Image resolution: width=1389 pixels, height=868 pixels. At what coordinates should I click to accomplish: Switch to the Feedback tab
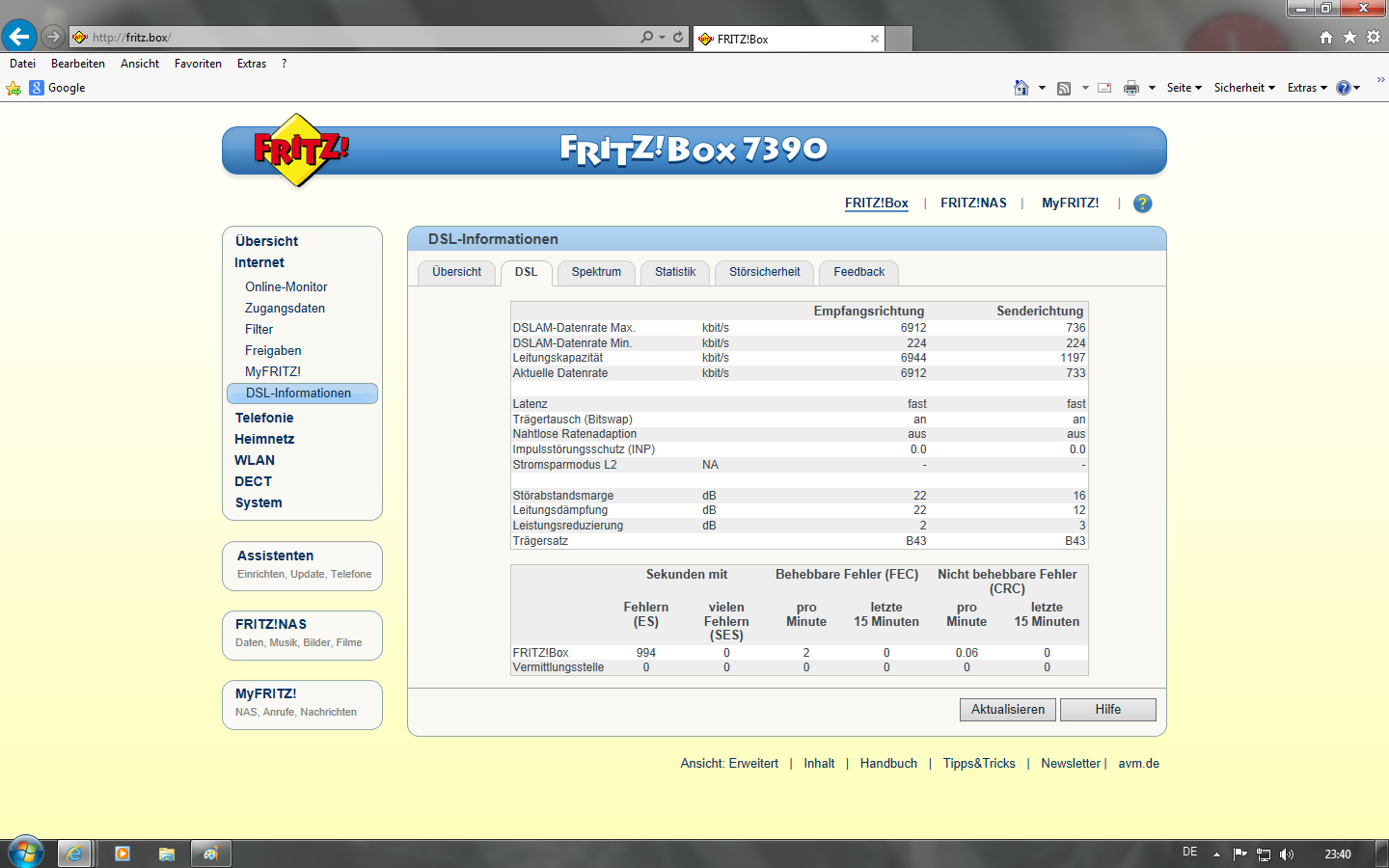pos(858,273)
